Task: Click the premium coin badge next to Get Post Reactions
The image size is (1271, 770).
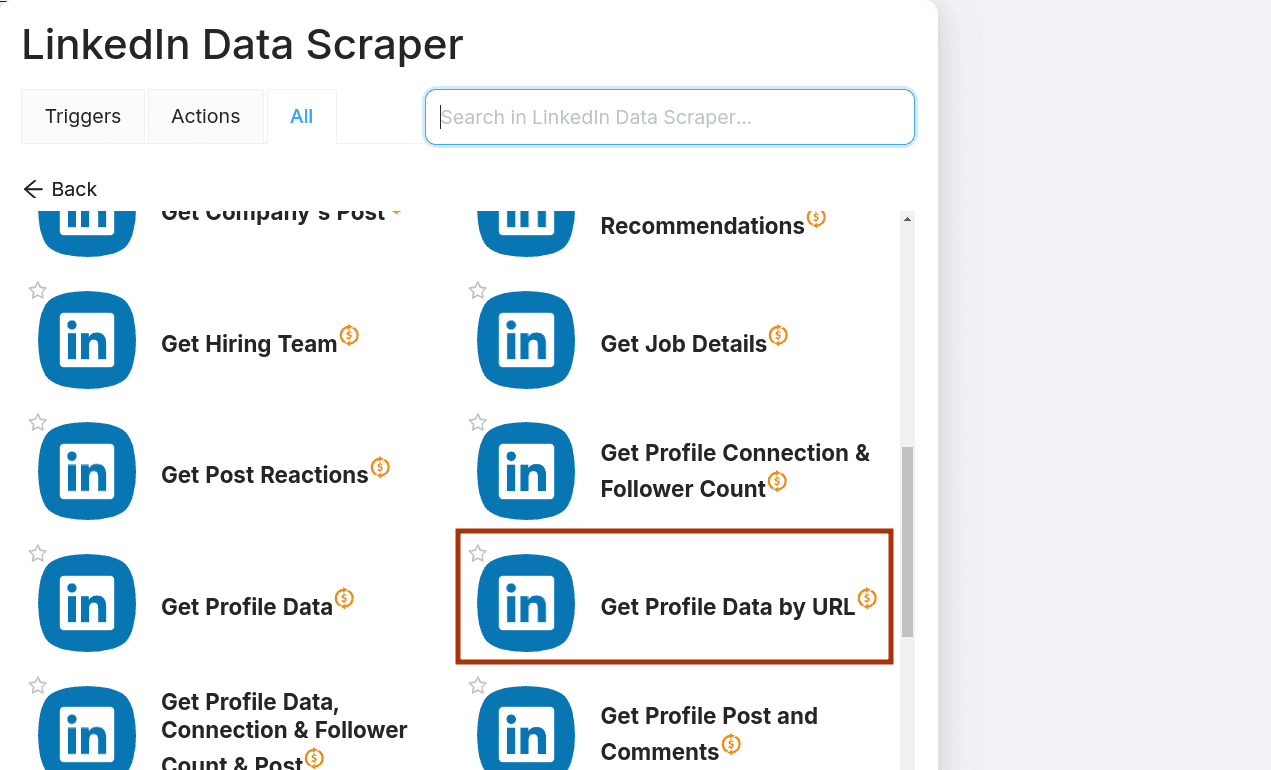Action: pos(380,467)
